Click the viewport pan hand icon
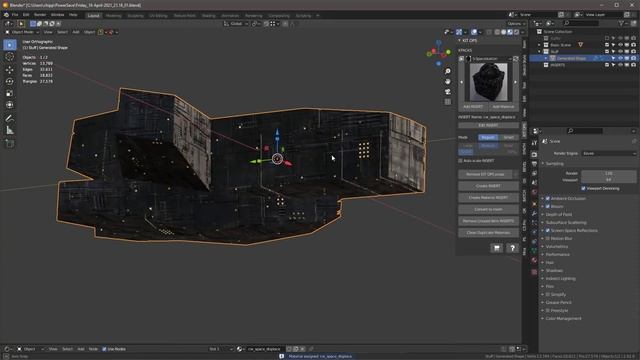The height and width of the screenshot is (360, 640). 448,81
